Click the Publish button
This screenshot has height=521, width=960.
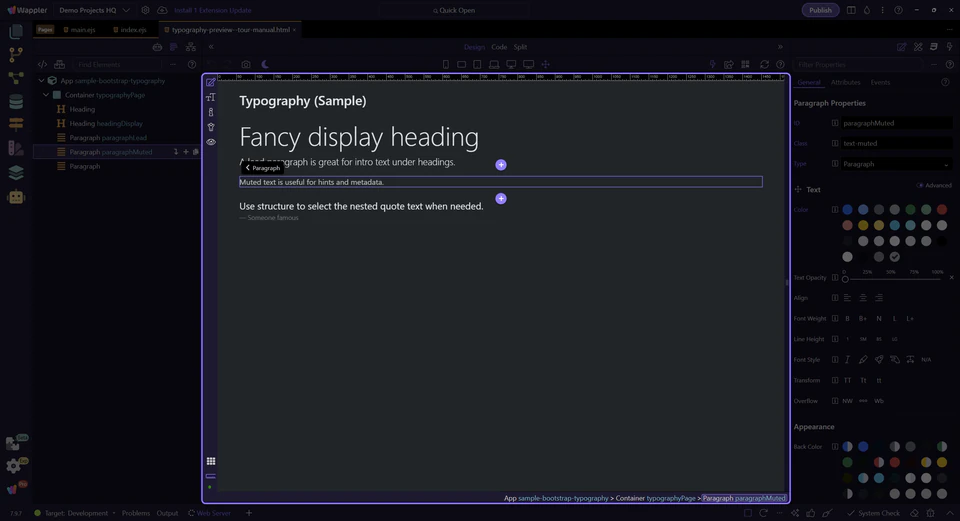820,10
